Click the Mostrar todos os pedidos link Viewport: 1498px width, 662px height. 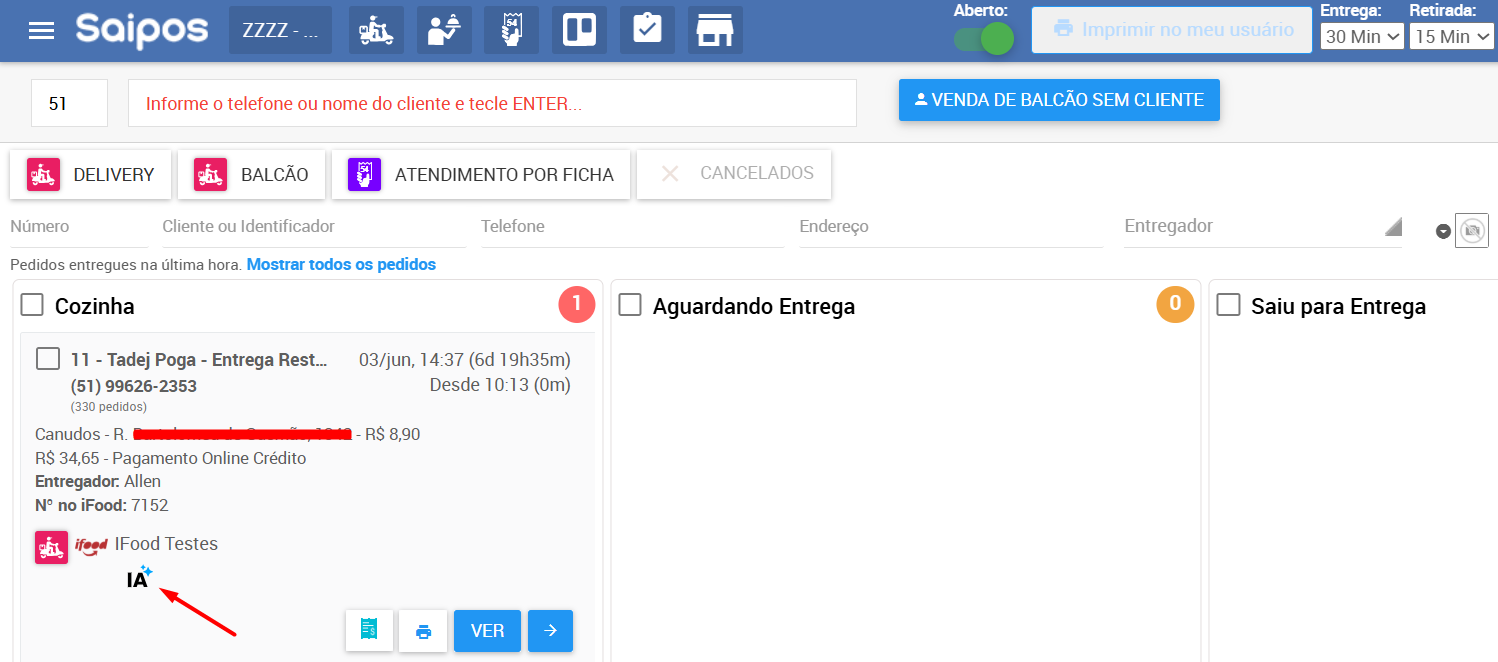pyautogui.click(x=341, y=265)
